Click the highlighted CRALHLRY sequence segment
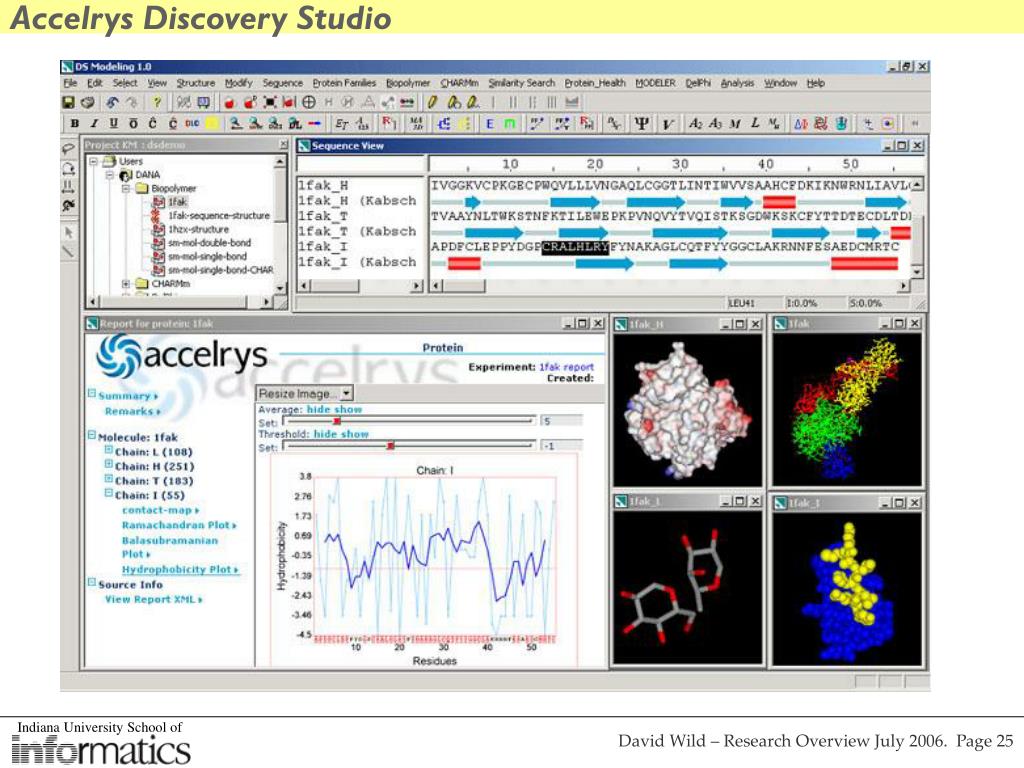1024x768 pixels. coord(575,247)
